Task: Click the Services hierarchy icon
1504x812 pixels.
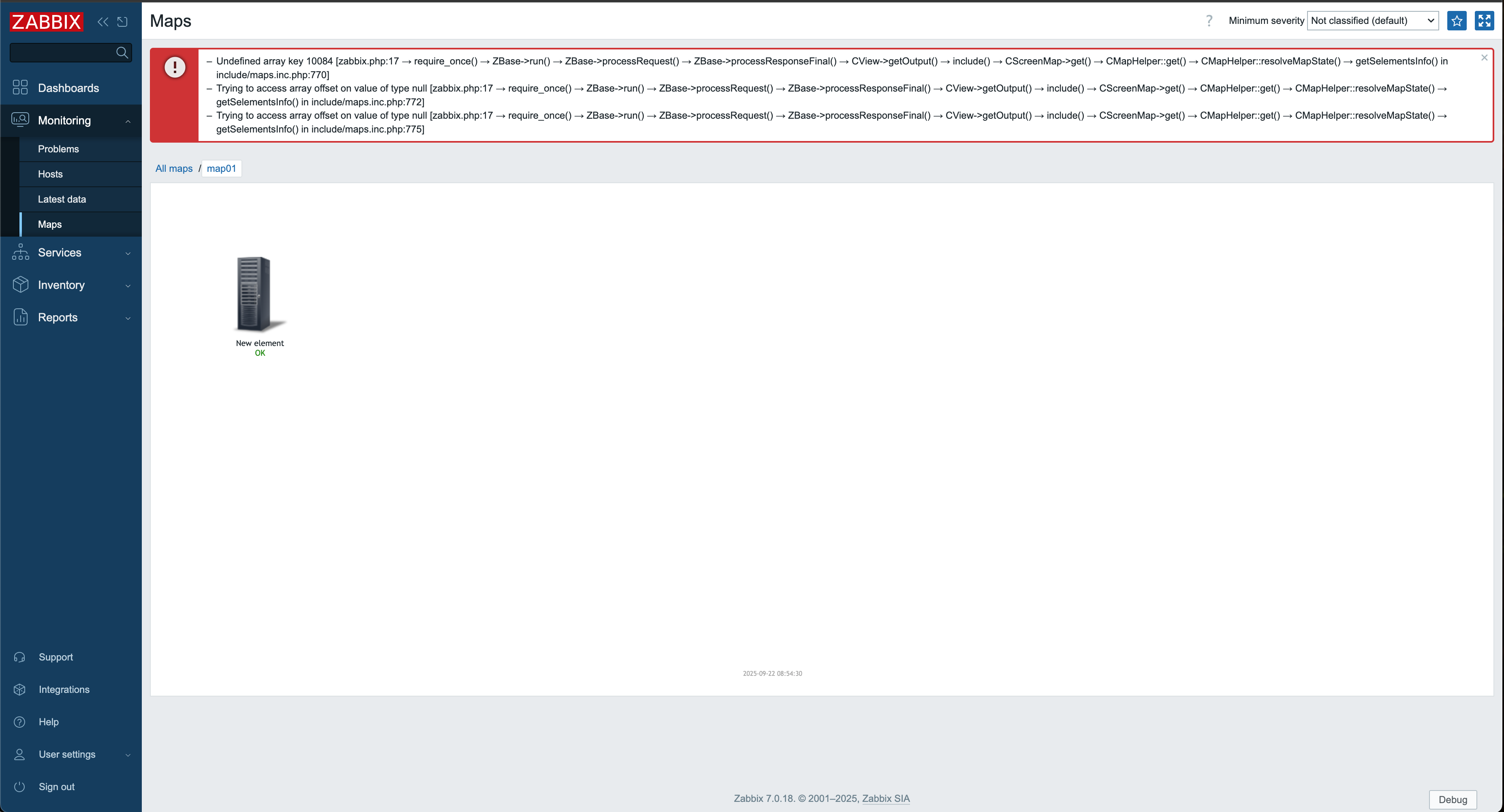Action: point(20,252)
